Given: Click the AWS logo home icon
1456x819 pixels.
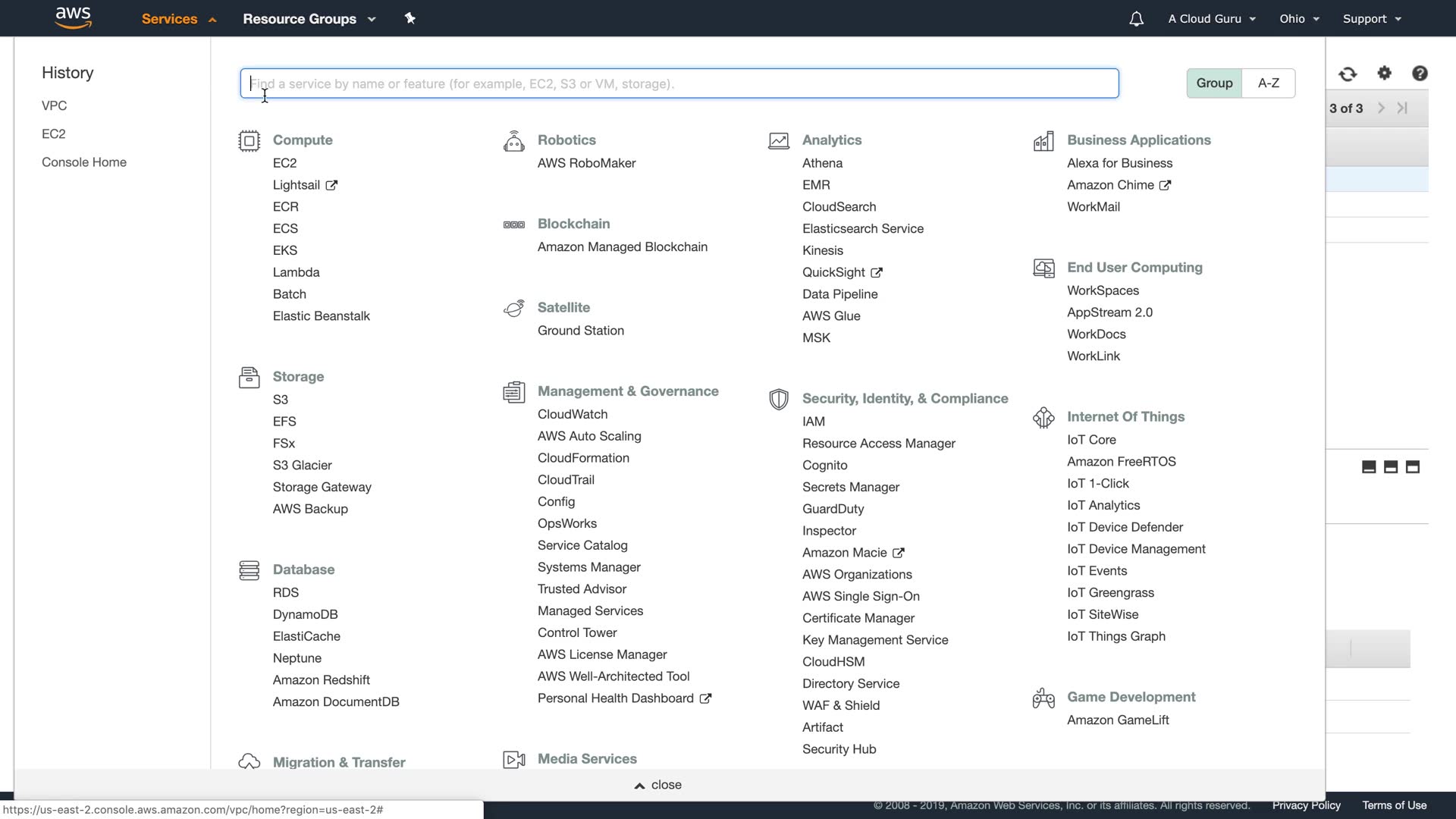Looking at the screenshot, I should click(74, 17).
